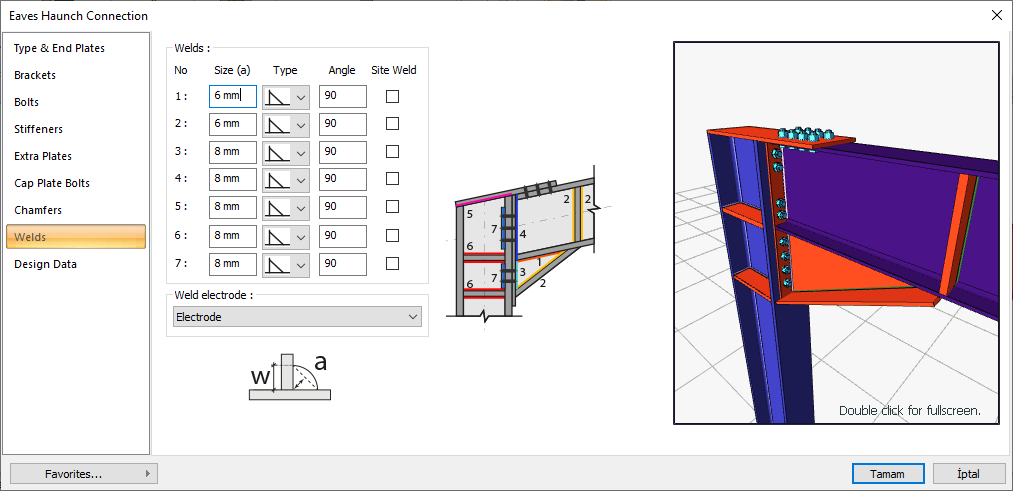
Task: Click the fillet weld type icon for weld 3
Action: (278, 152)
